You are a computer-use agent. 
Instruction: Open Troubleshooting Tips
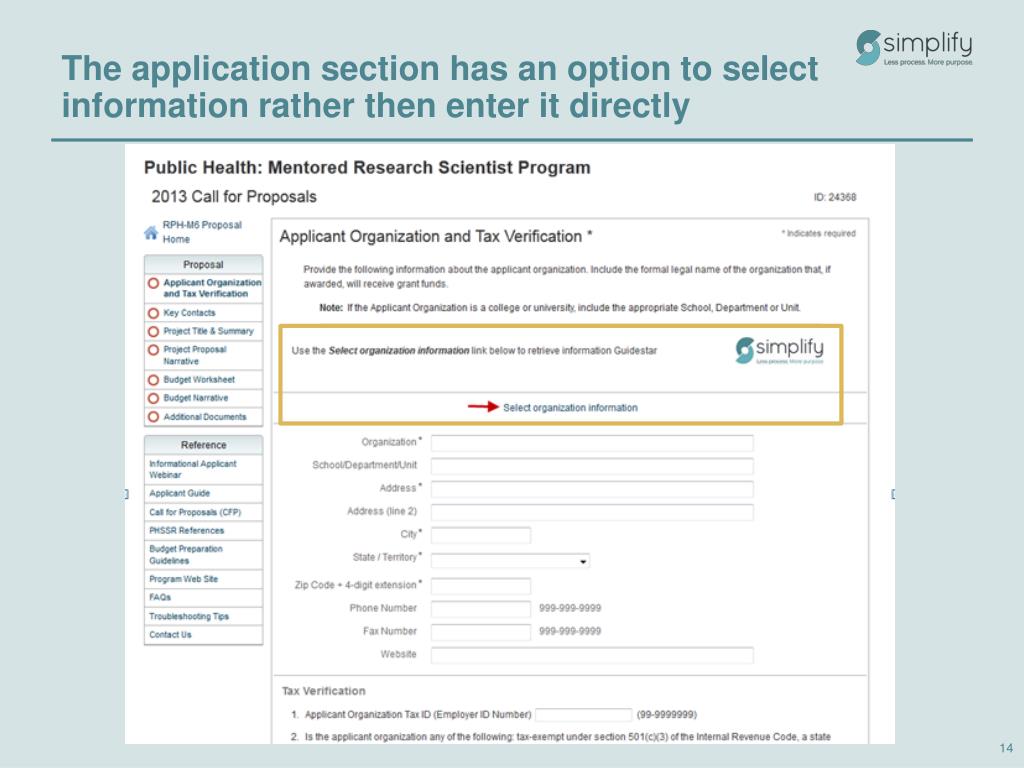pos(189,616)
